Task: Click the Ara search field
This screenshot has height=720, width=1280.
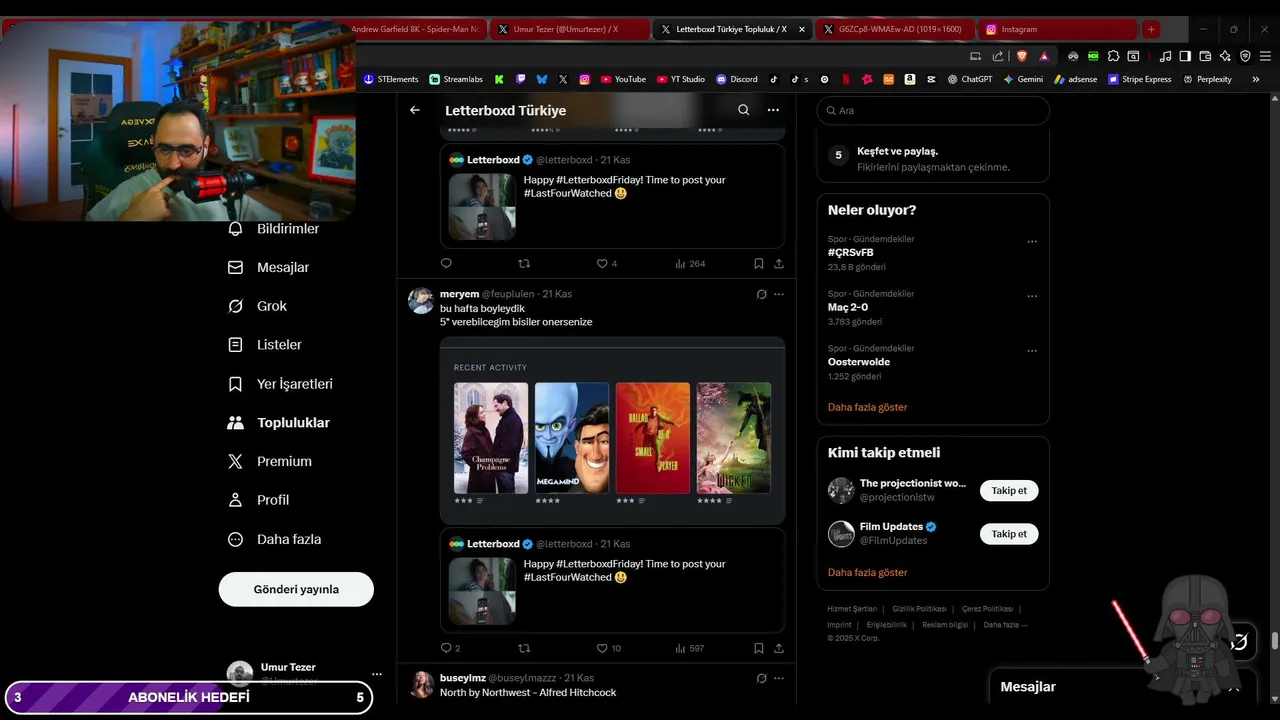Action: (933, 110)
